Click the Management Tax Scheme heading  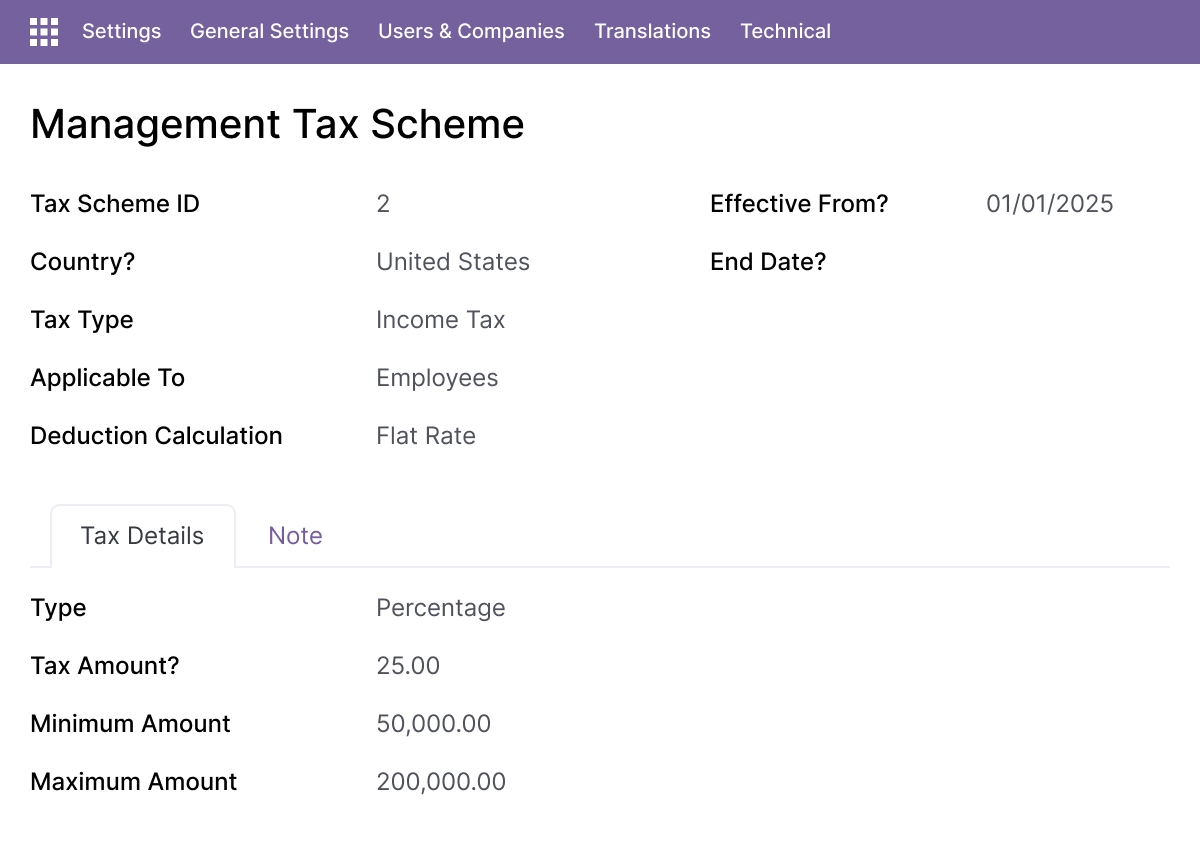277,124
